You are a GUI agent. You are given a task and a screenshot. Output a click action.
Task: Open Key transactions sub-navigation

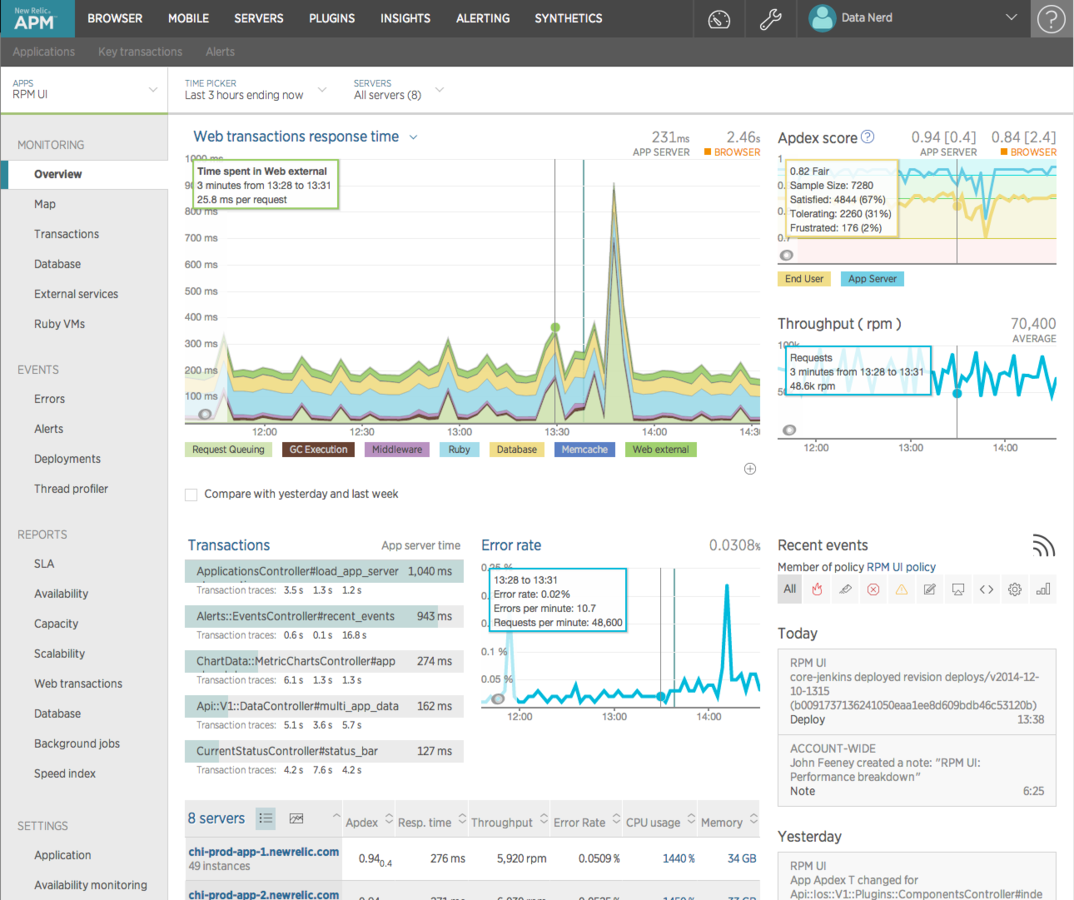[140, 51]
